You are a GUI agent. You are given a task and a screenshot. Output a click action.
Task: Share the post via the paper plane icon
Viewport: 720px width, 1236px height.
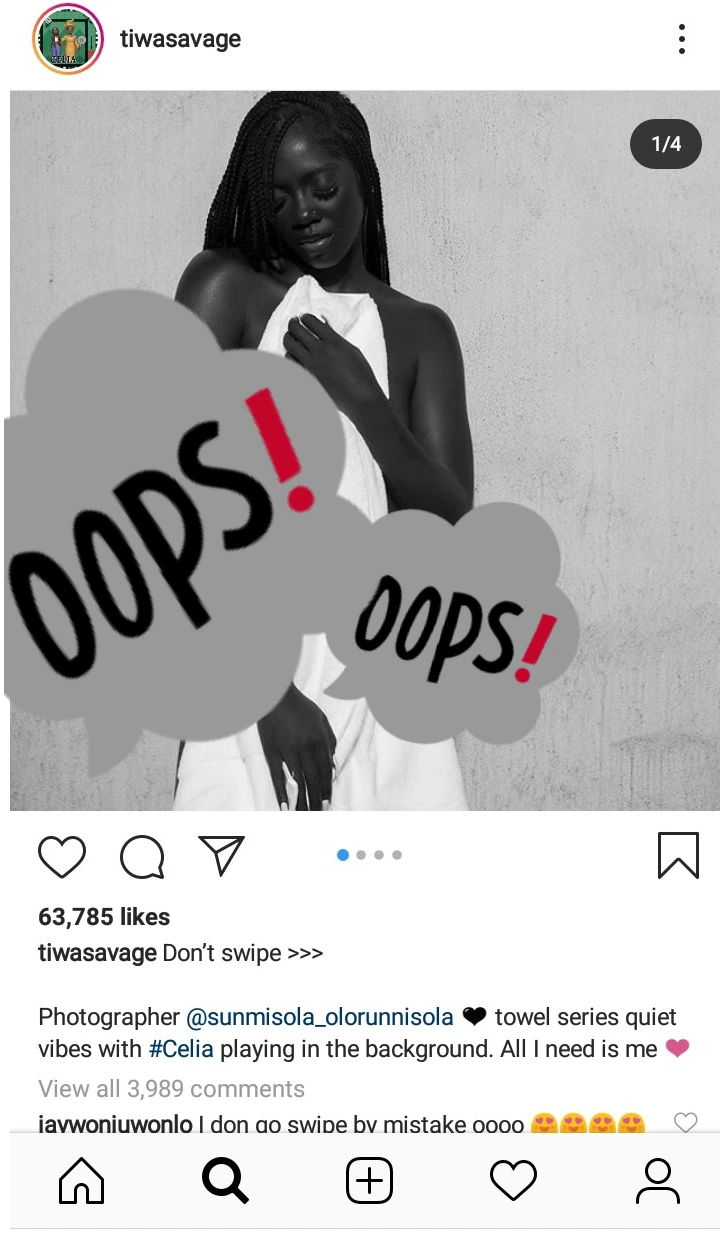click(221, 856)
